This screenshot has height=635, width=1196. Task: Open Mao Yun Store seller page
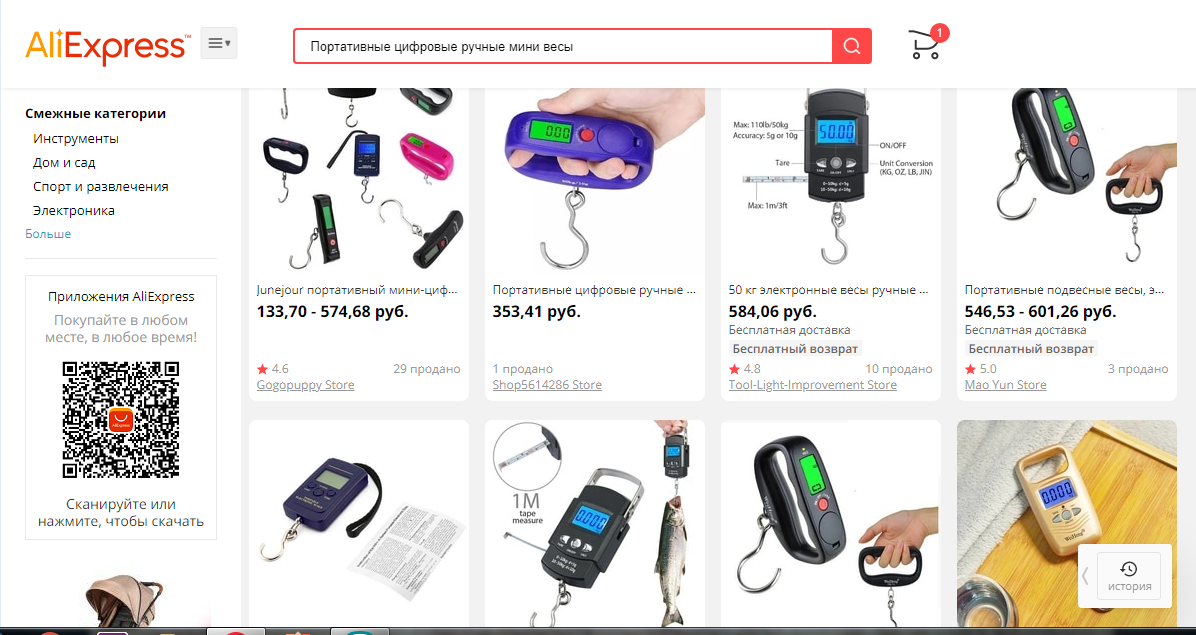click(x=1005, y=385)
